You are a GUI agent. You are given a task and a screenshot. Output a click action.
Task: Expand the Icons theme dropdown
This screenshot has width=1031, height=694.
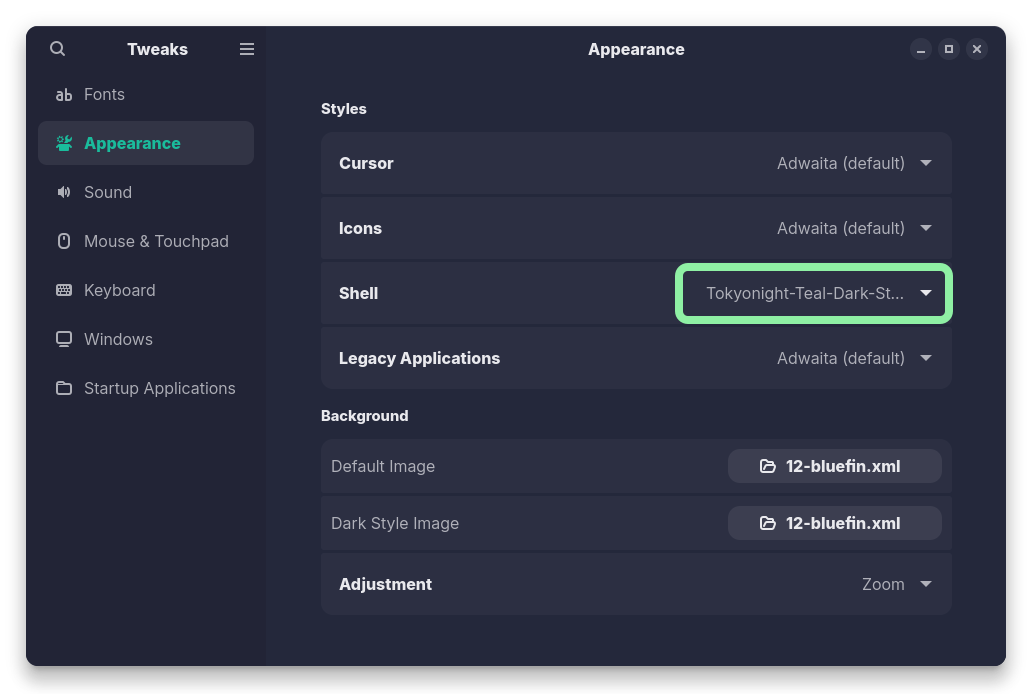pyautogui.click(x=854, y=228)
